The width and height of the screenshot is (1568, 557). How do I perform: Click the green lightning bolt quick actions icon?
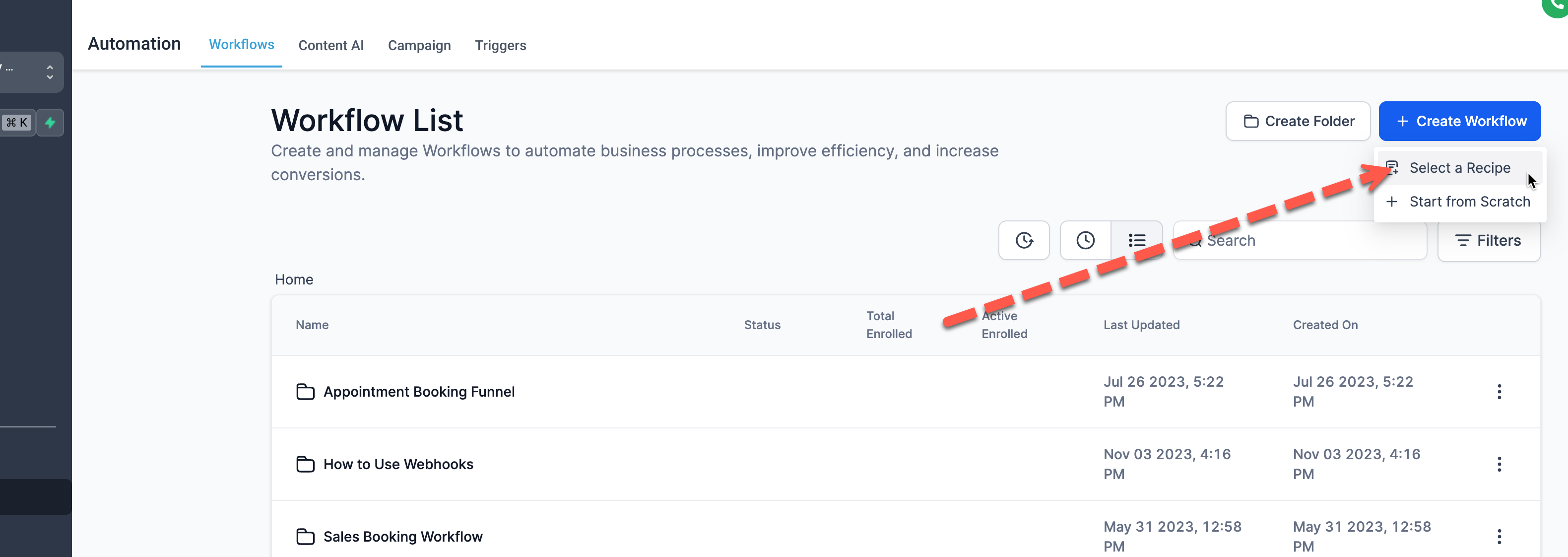(50, 122)
